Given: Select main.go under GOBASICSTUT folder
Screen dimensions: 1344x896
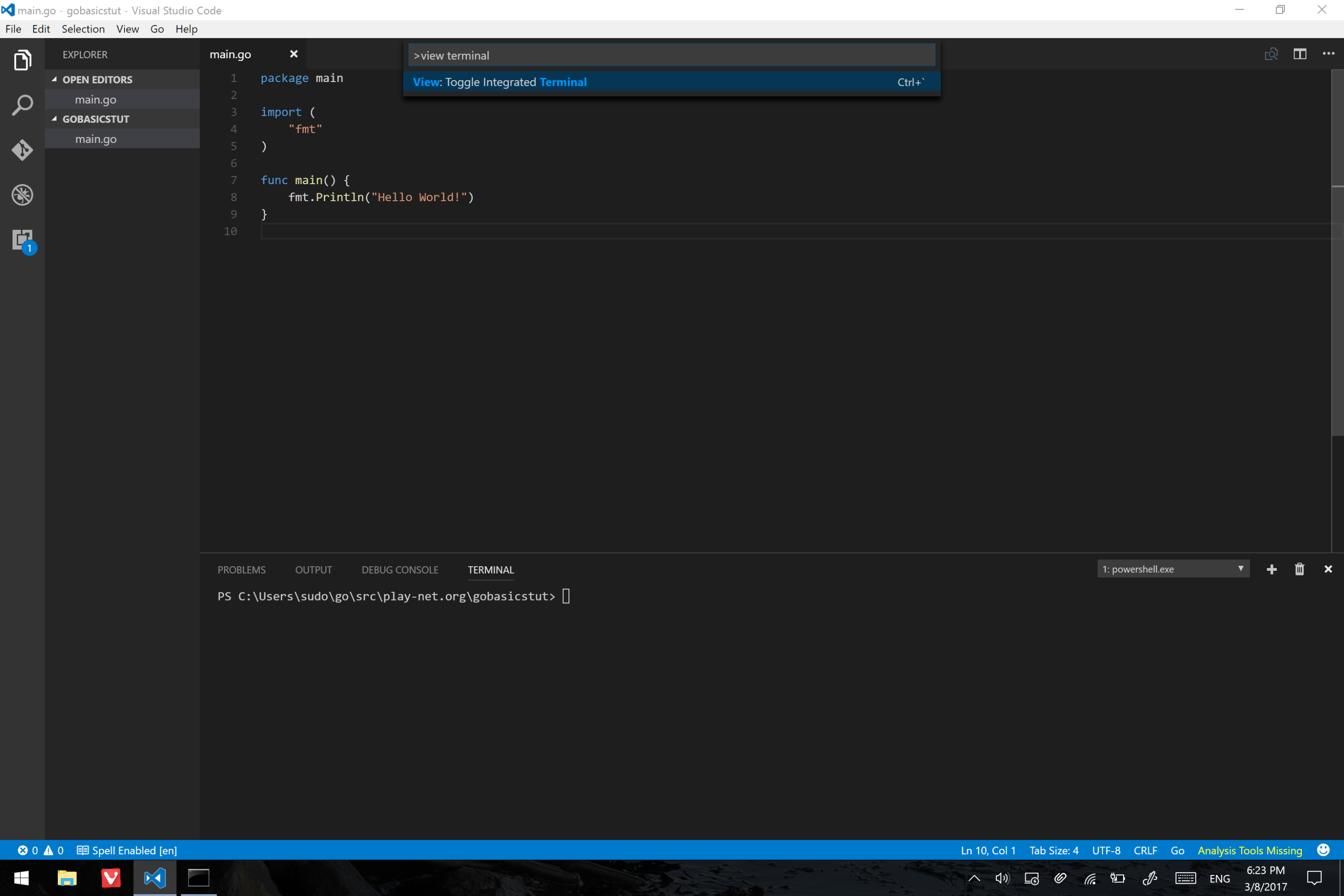Looking at the screenshot, I should pyautogui.click(x=122, y=139).
